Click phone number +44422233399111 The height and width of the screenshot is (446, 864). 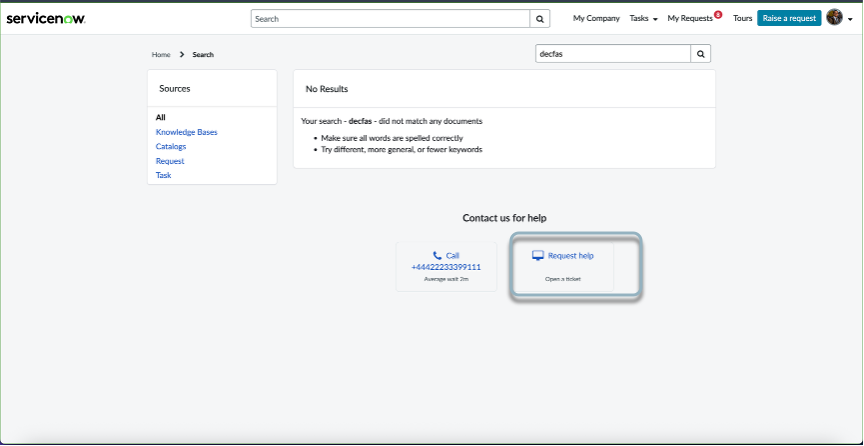click(446, 267)
